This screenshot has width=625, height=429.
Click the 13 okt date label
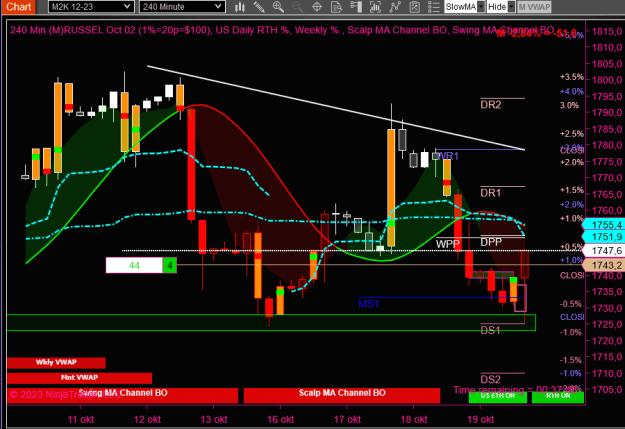(x=214, y=419)
